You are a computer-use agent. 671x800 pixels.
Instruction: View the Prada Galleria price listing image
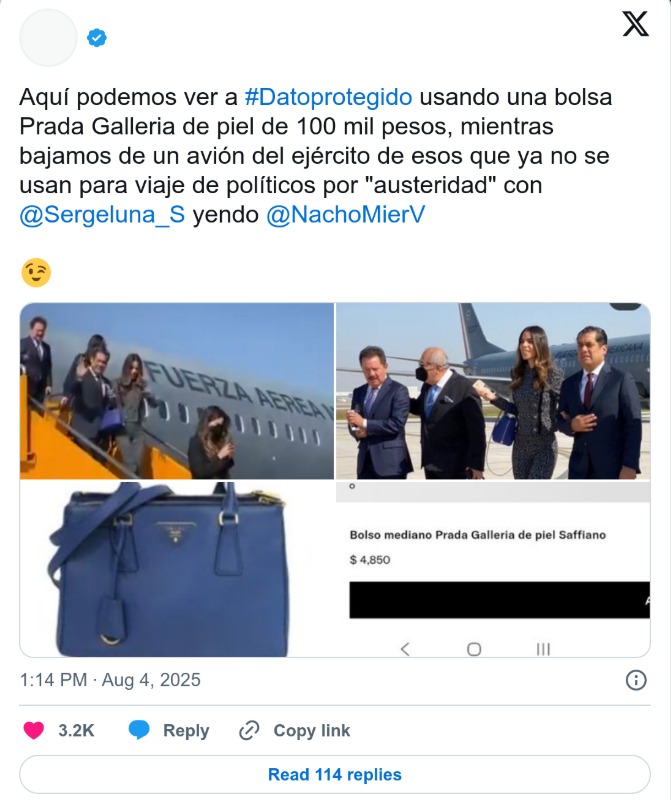493,569
